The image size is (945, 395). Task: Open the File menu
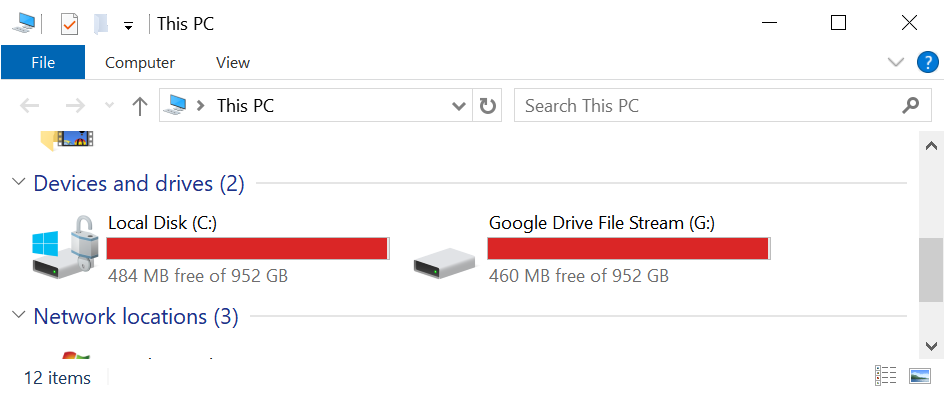pos(43,62)
